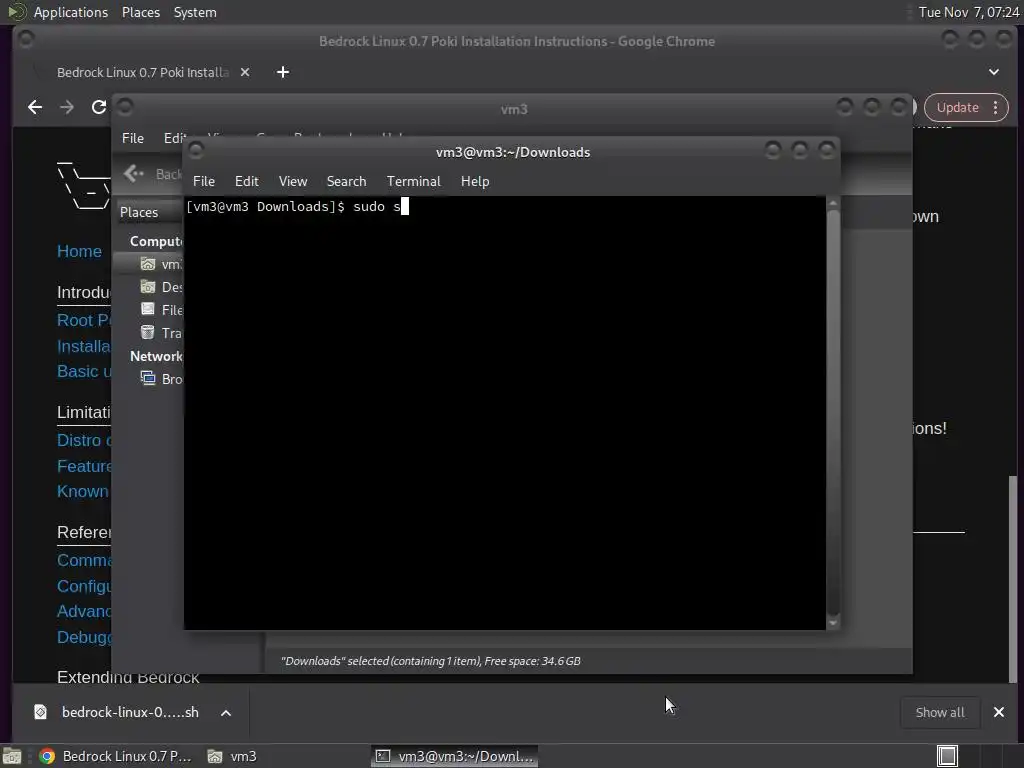The image size is (1024, 768).
Task: Open the terminal Search menu
Action: (346, 181)
